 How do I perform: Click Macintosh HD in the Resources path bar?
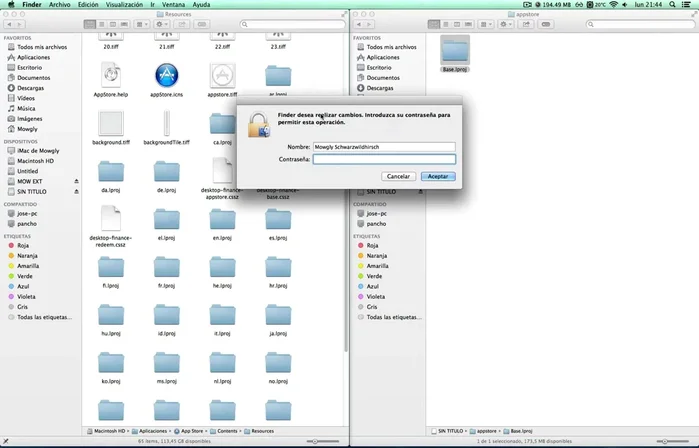tap(106, 431)
